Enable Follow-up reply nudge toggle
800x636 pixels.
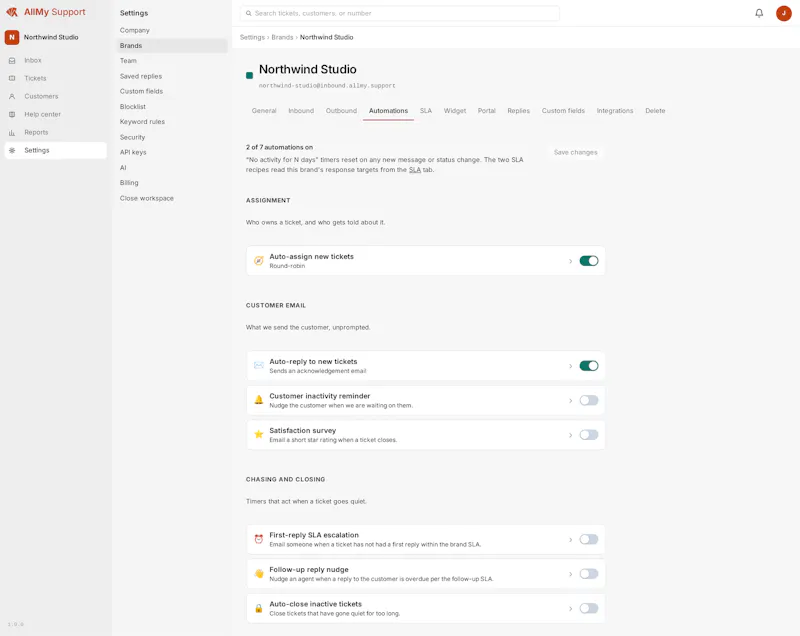tap(589, 574)
